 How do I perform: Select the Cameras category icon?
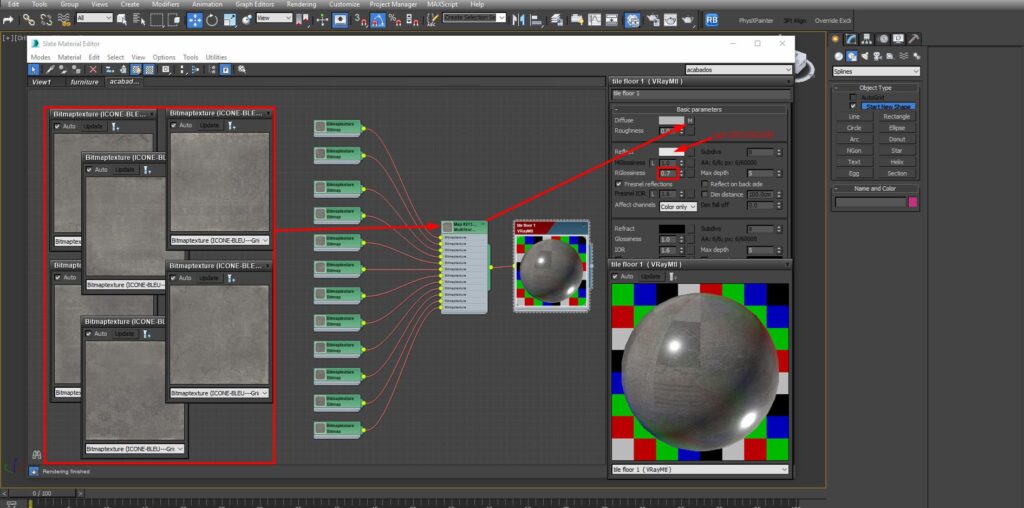click(x=878, y=57)
